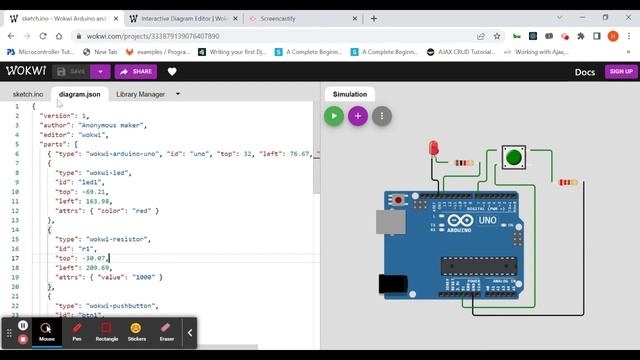Open the Chrome three-dot menu

pos(629,36)
